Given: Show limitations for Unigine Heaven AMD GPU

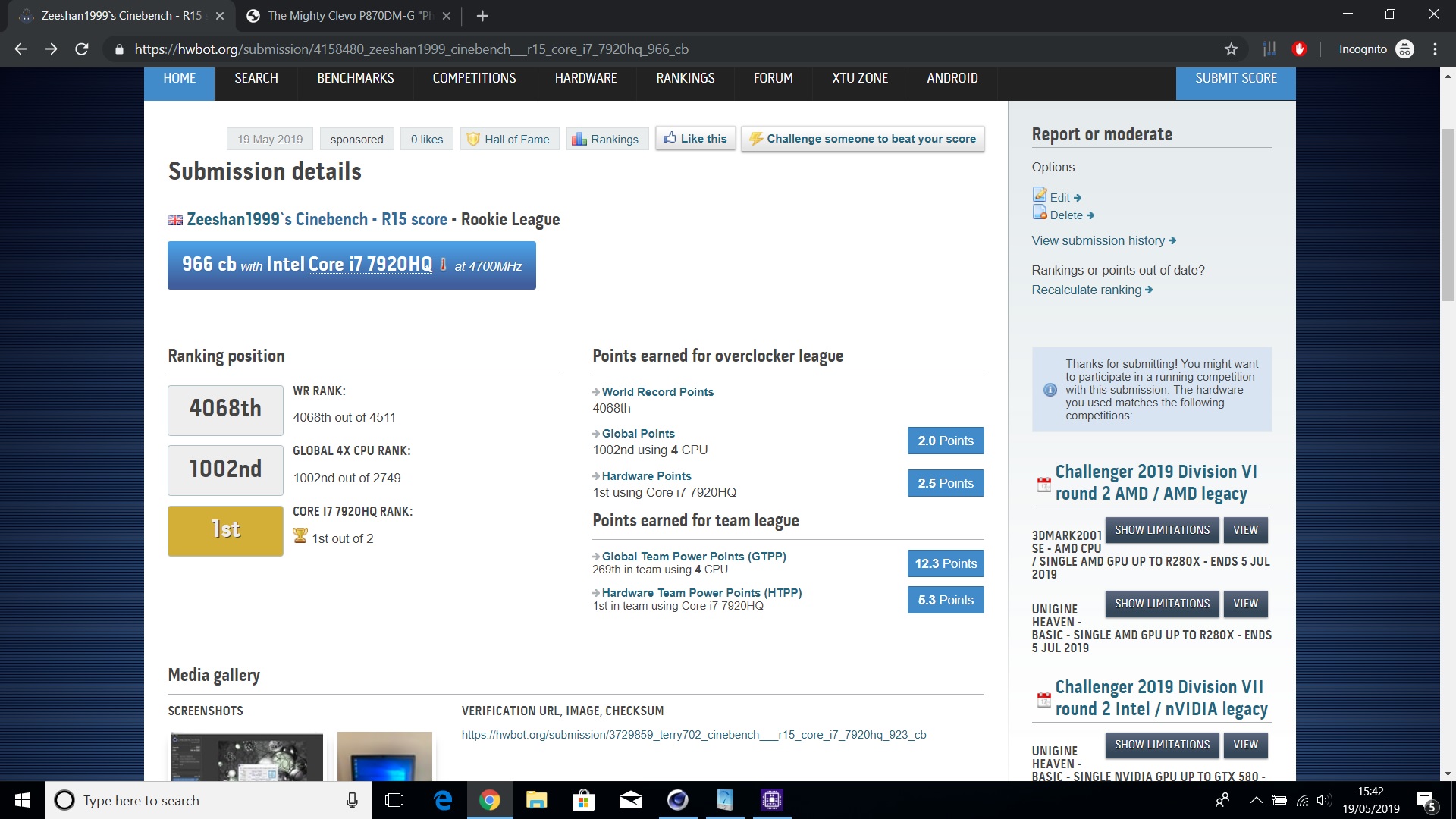Looking at the screenshot, I should coord(1162,604).
